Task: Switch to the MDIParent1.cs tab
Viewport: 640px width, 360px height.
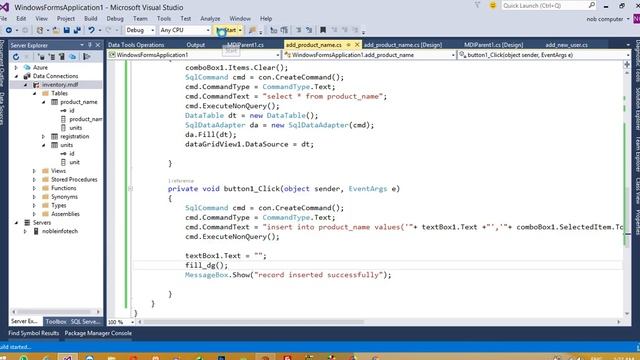Action: coord(245,45)
